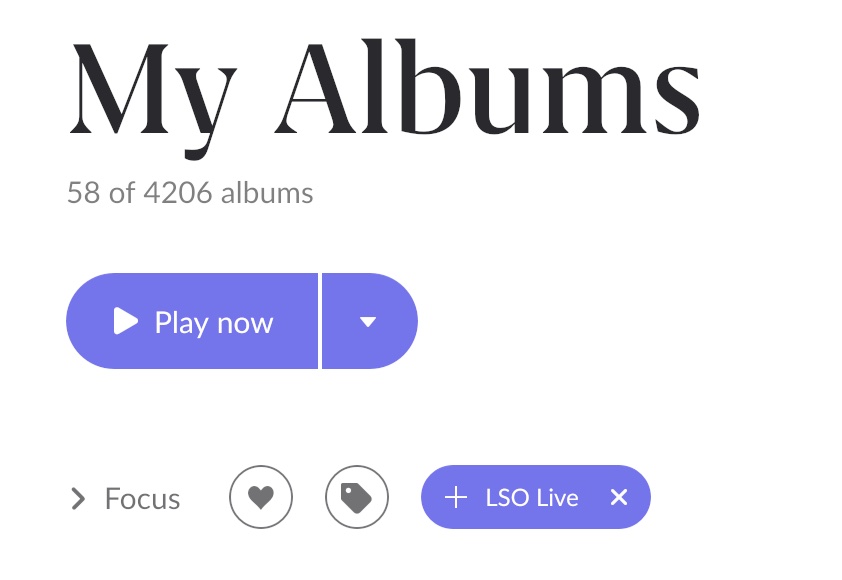
Task: Expand the Focus chevron arrow
Action: [78, 498]
